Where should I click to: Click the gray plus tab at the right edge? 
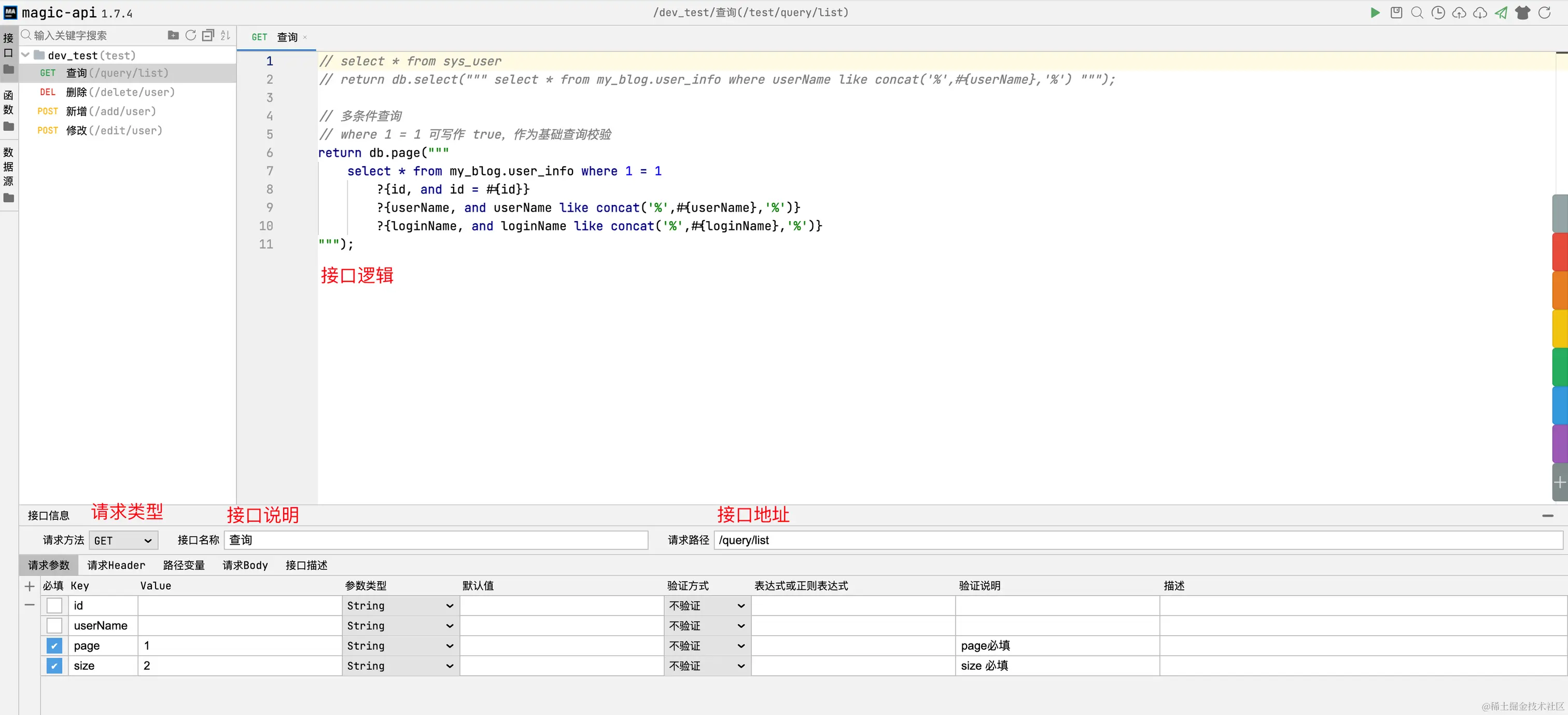(x=1560, y=483)
